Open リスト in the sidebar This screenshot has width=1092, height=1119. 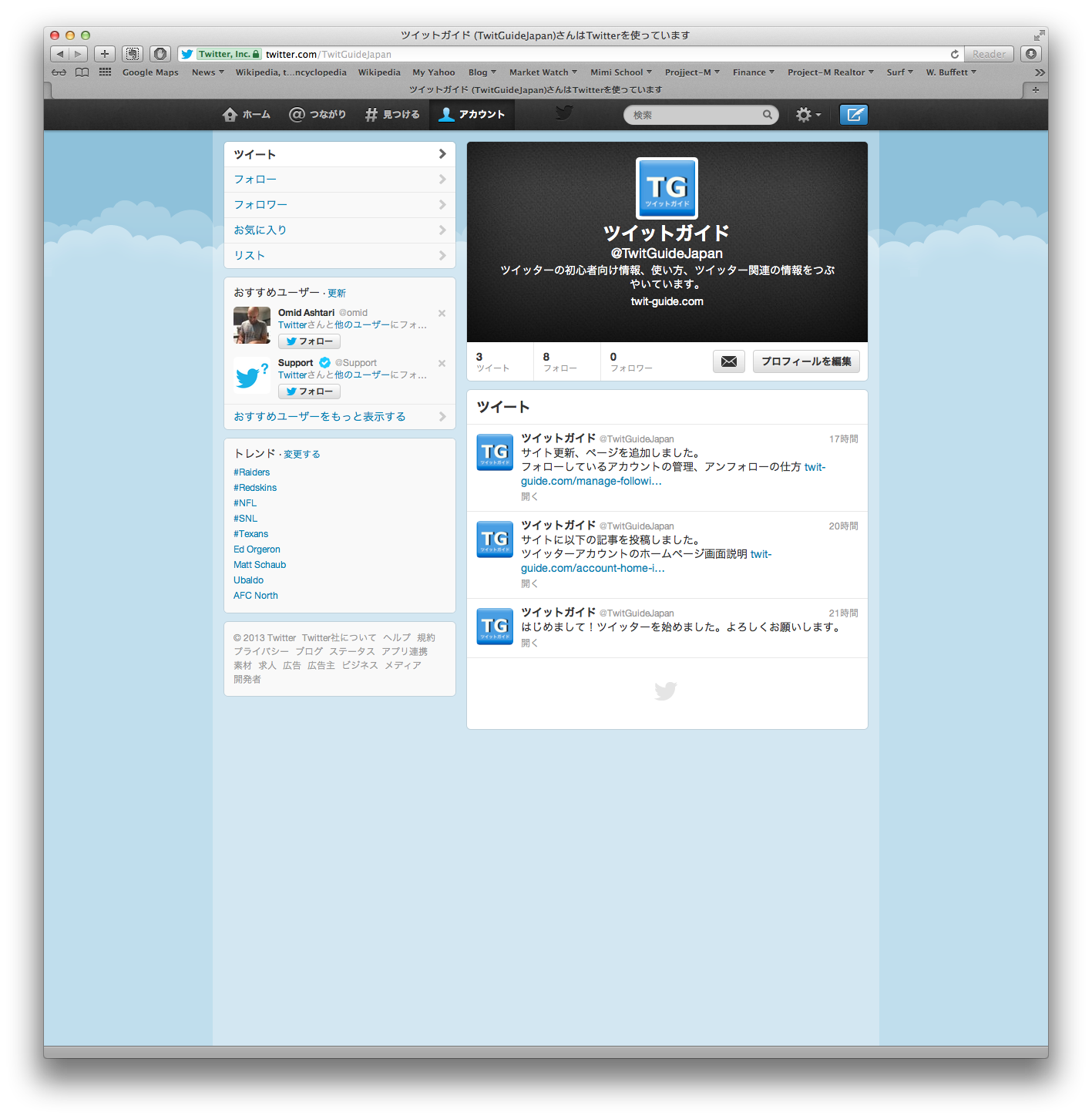(x=340, y=256)
